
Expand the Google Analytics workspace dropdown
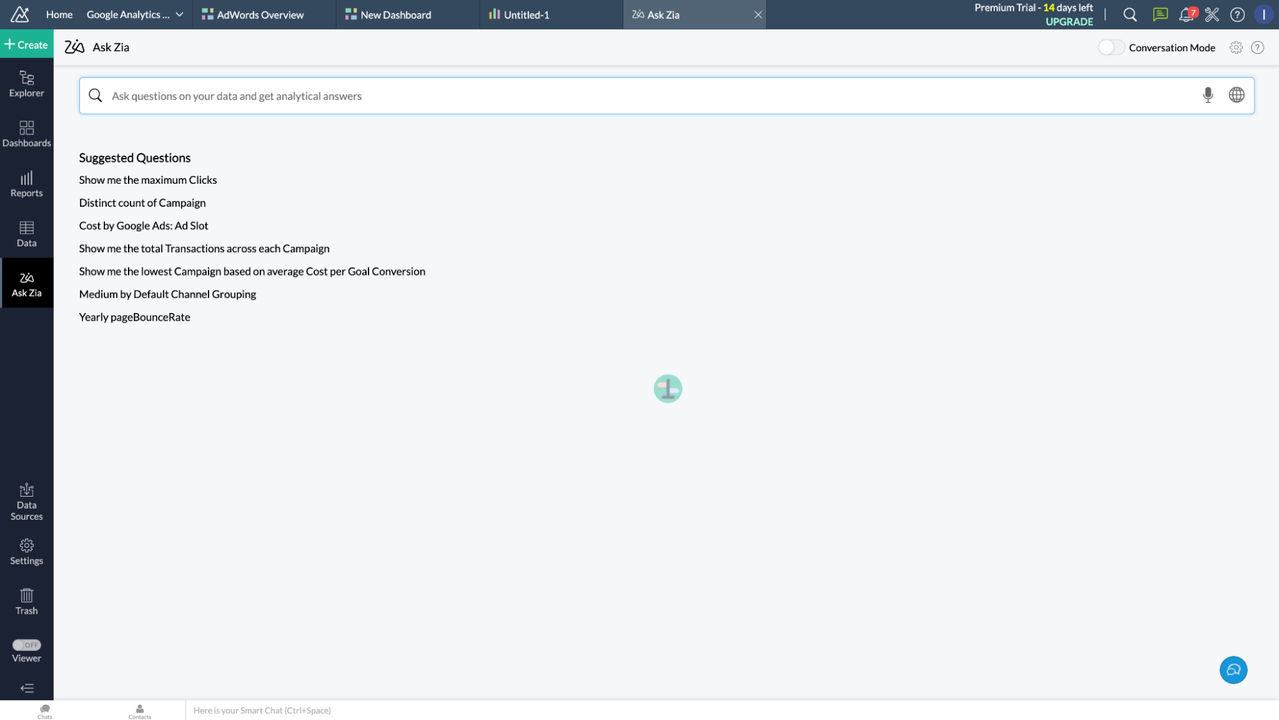pyautogui.click(x=178, y=14)
